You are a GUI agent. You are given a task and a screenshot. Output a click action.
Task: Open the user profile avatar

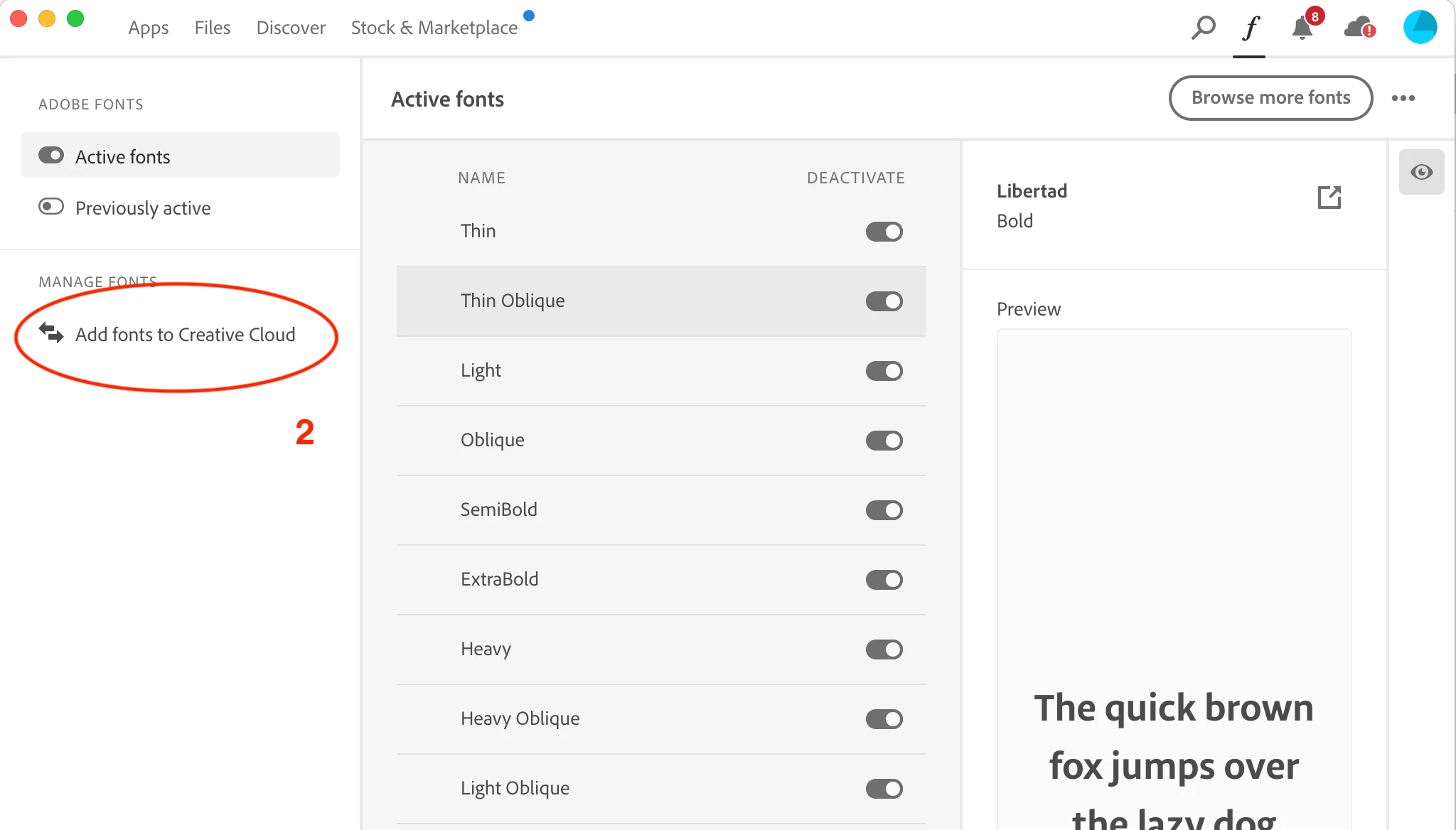pyautogui.click(x=1420, y=27)
